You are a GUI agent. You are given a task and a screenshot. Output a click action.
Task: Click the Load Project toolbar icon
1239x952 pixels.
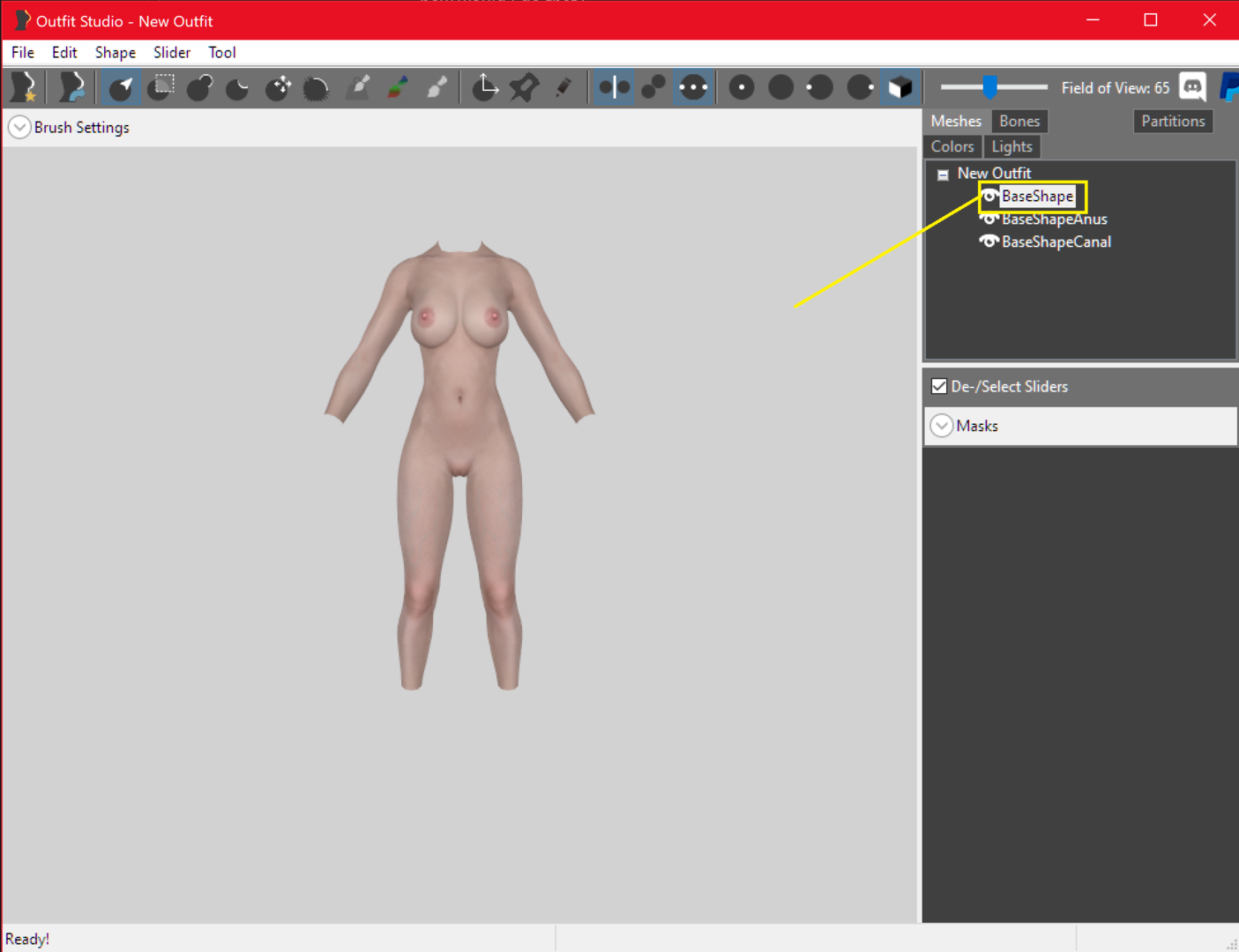coord(72,87)
